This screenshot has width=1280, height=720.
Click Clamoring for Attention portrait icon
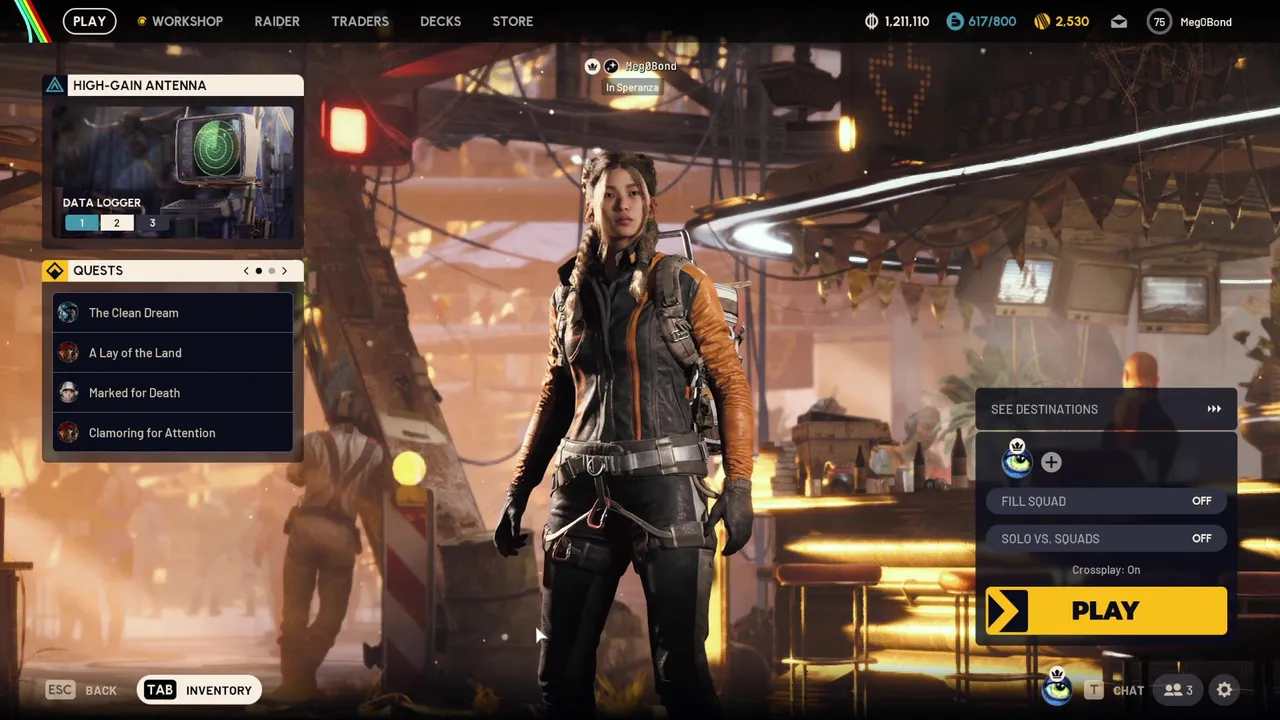[68, 433]
